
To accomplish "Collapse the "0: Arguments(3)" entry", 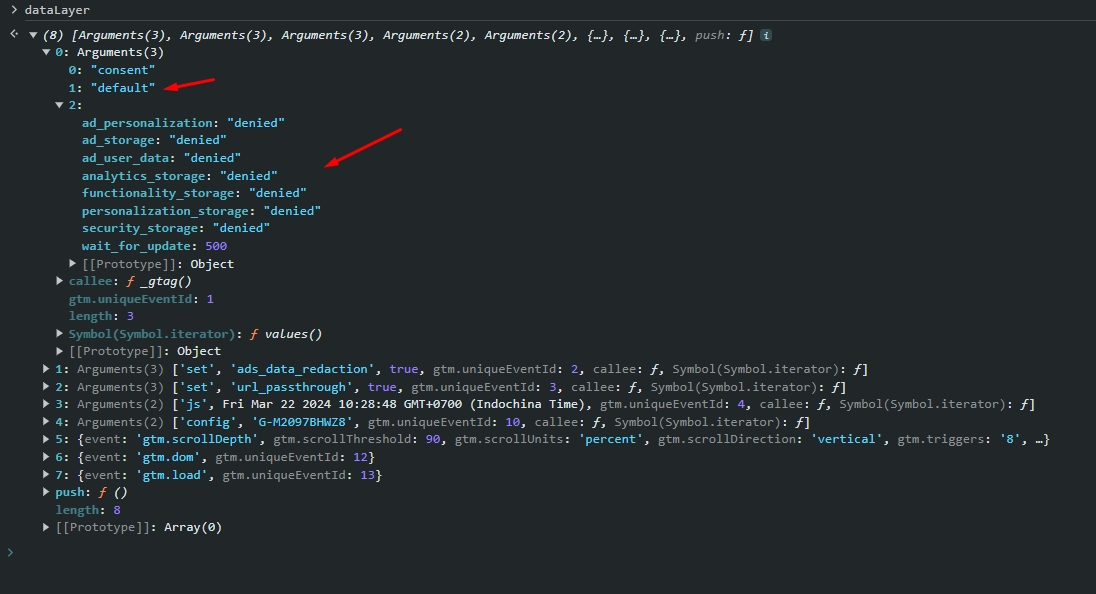I will point(46,52).
